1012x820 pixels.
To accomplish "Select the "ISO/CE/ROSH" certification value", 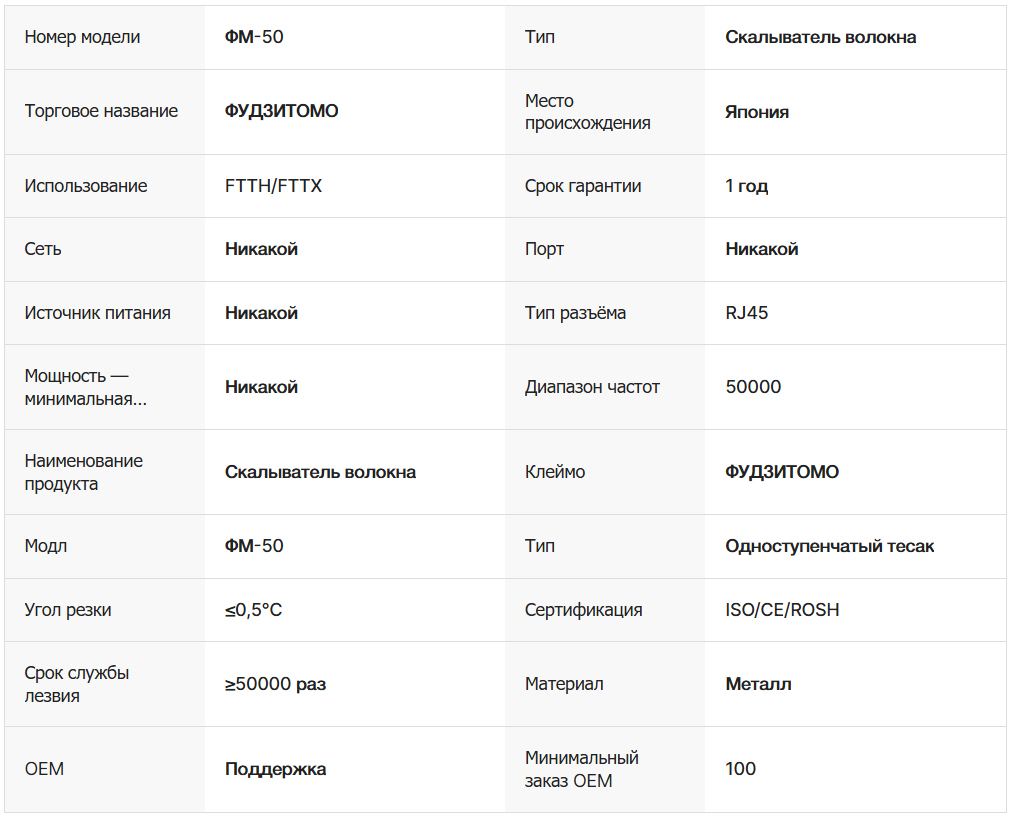I will pyautogui.click(x=782, y=610).
